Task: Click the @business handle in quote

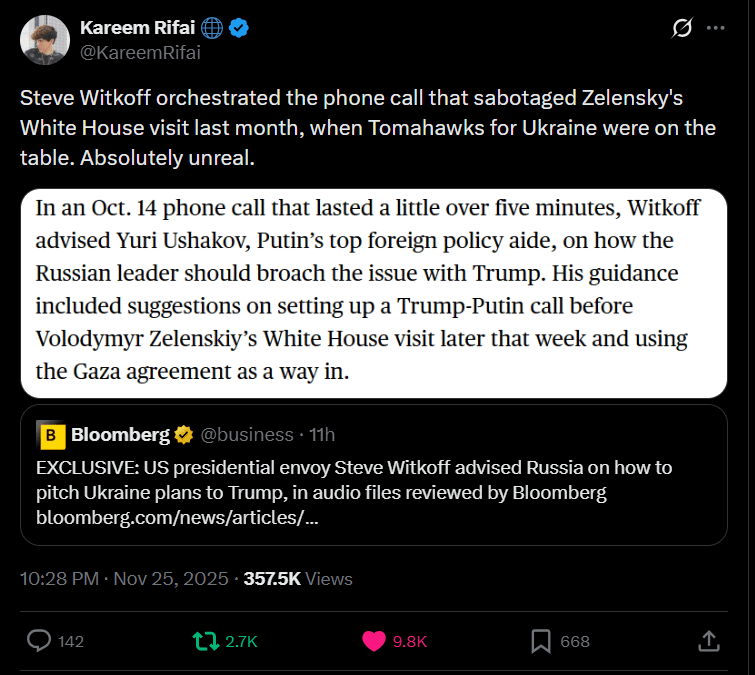Action: click(x=247, y=434)
